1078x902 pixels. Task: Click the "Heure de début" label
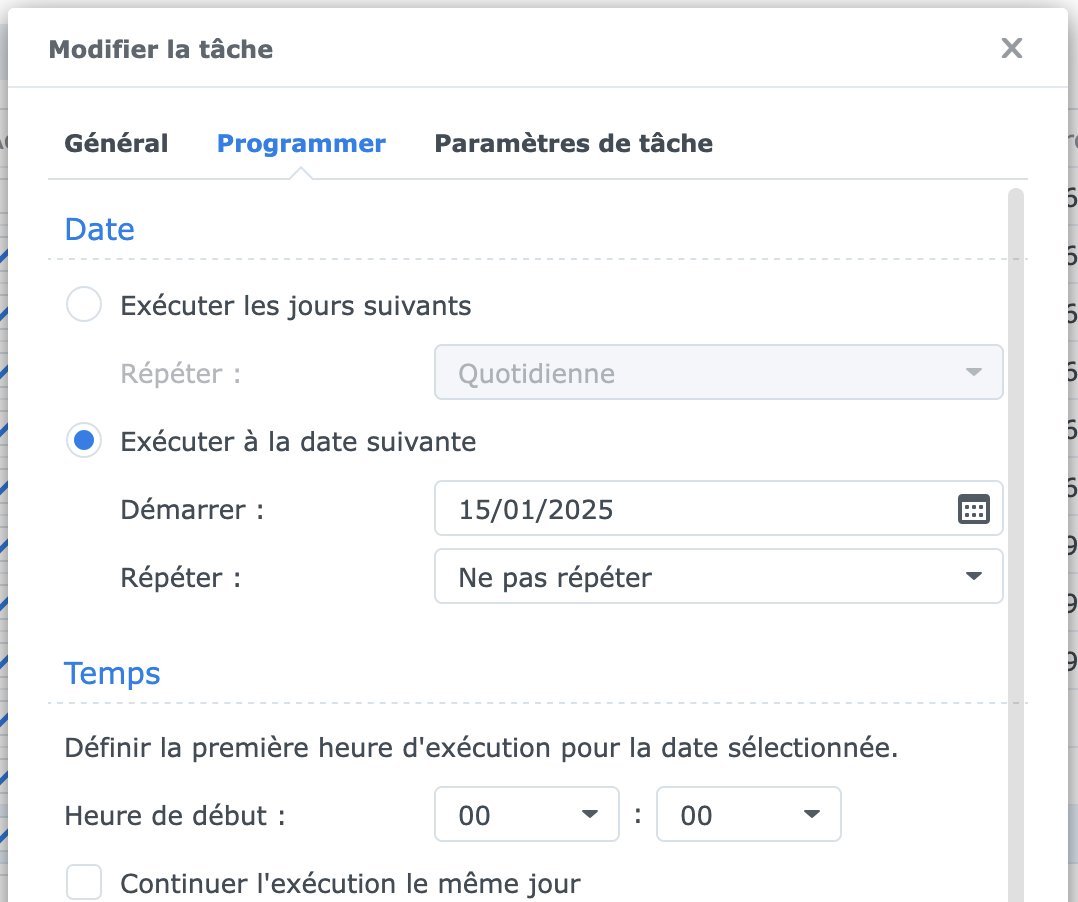[x=175, y=816]
